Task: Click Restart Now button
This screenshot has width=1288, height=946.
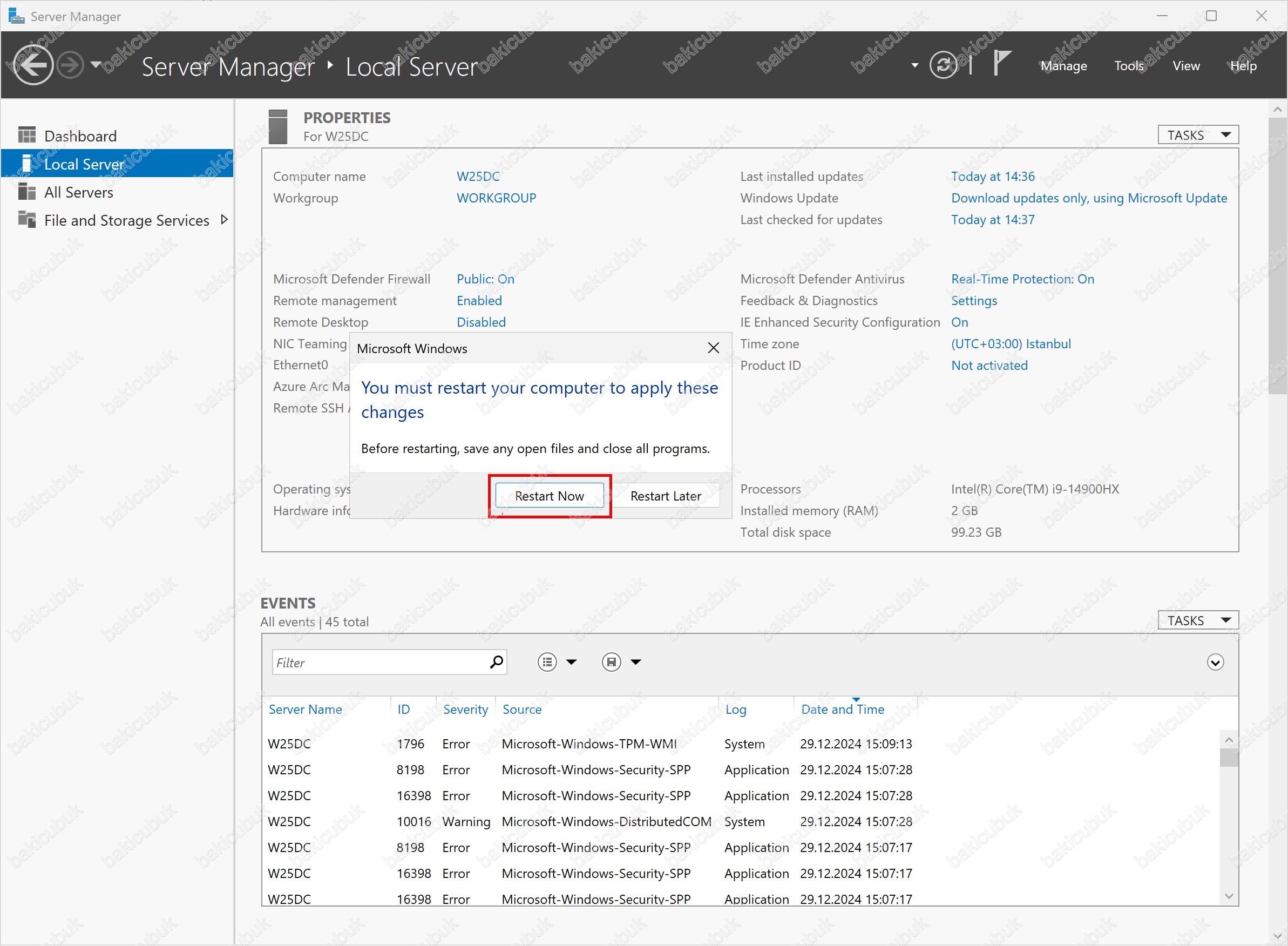Action: 549,496
